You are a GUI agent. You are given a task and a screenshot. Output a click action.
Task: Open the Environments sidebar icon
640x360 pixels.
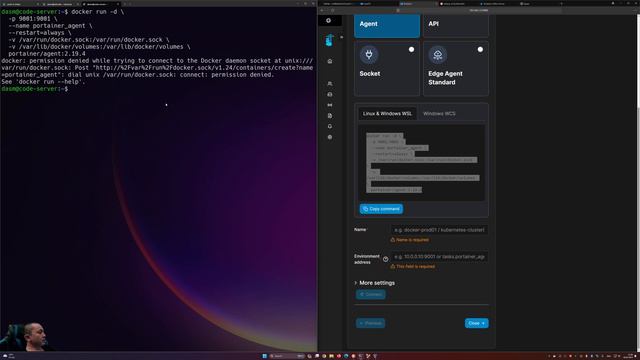point(330,94)
